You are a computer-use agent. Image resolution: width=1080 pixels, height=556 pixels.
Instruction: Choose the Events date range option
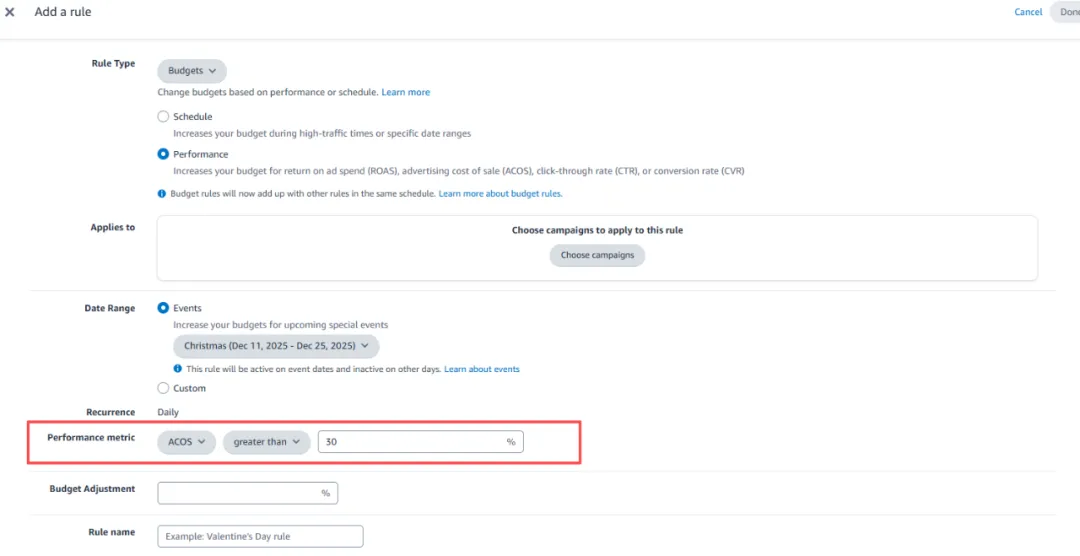pos(163,308)
